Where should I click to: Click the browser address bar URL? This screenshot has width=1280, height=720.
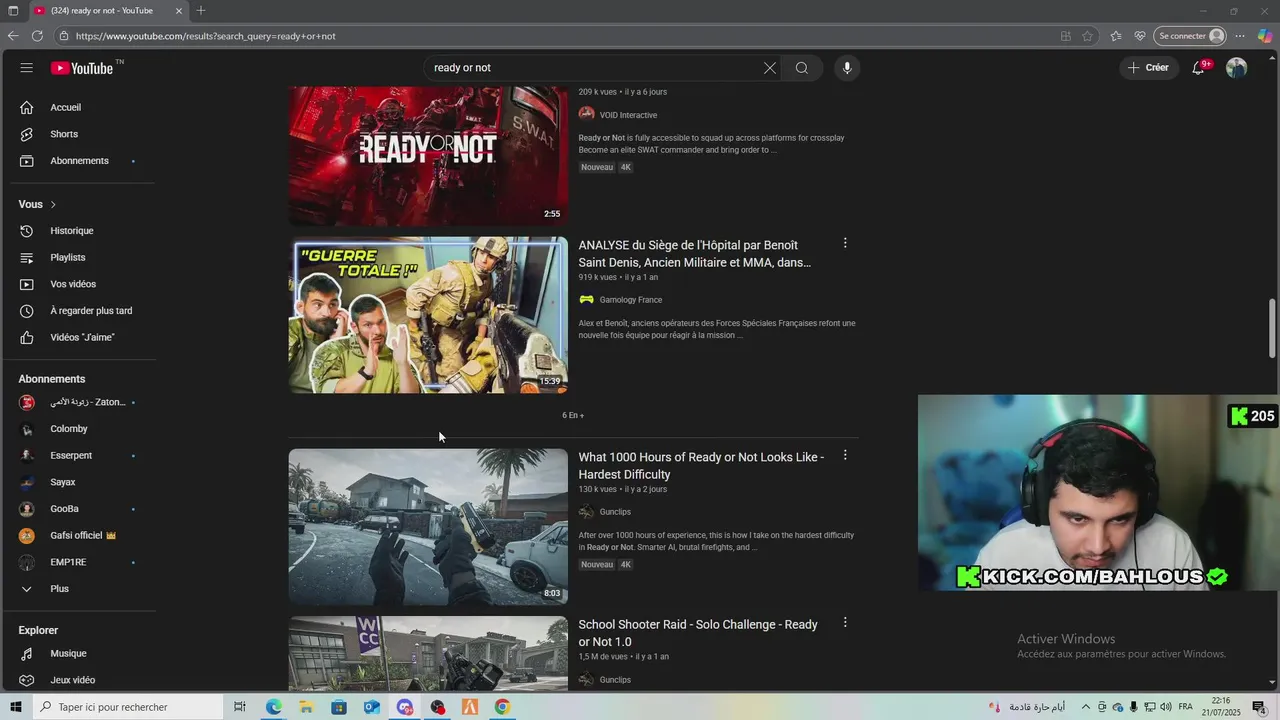pos(205,36)
